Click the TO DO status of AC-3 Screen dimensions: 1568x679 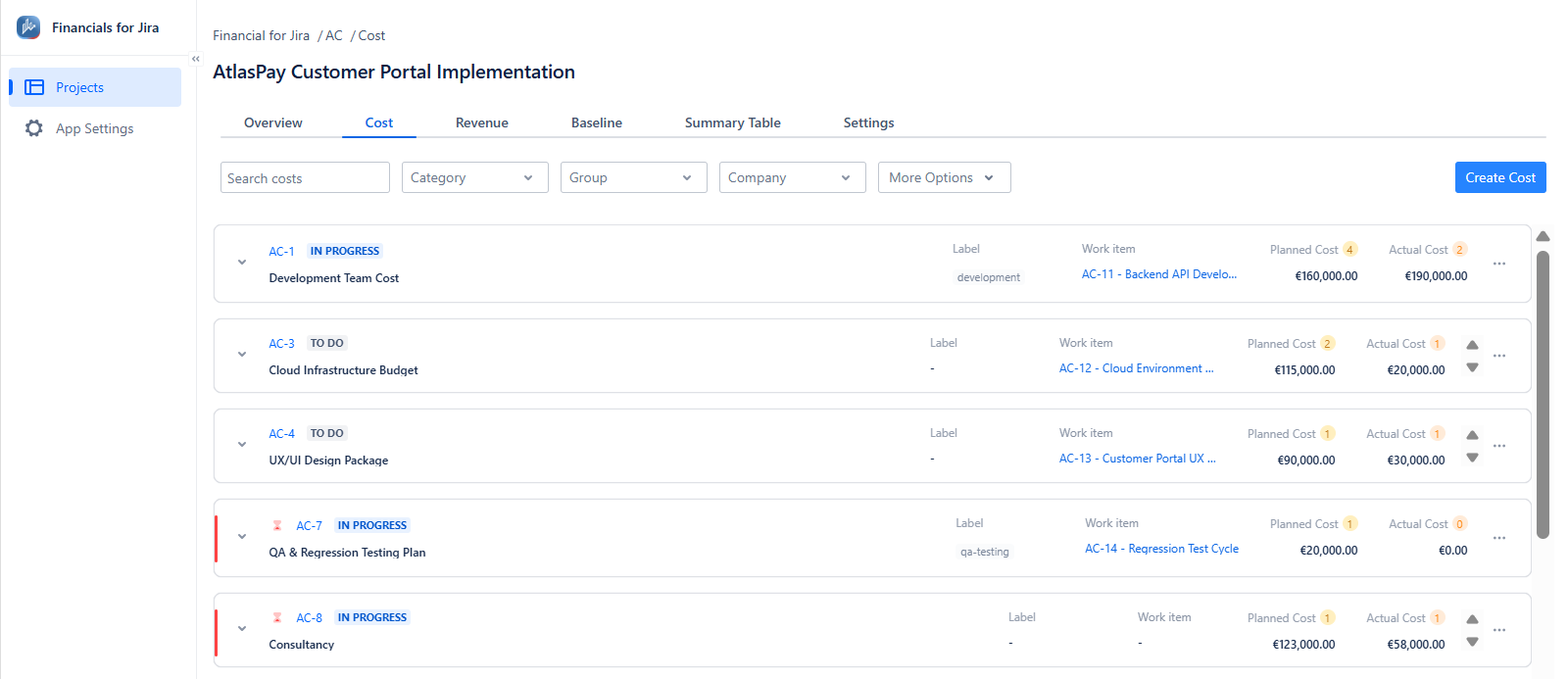(327, 343)
